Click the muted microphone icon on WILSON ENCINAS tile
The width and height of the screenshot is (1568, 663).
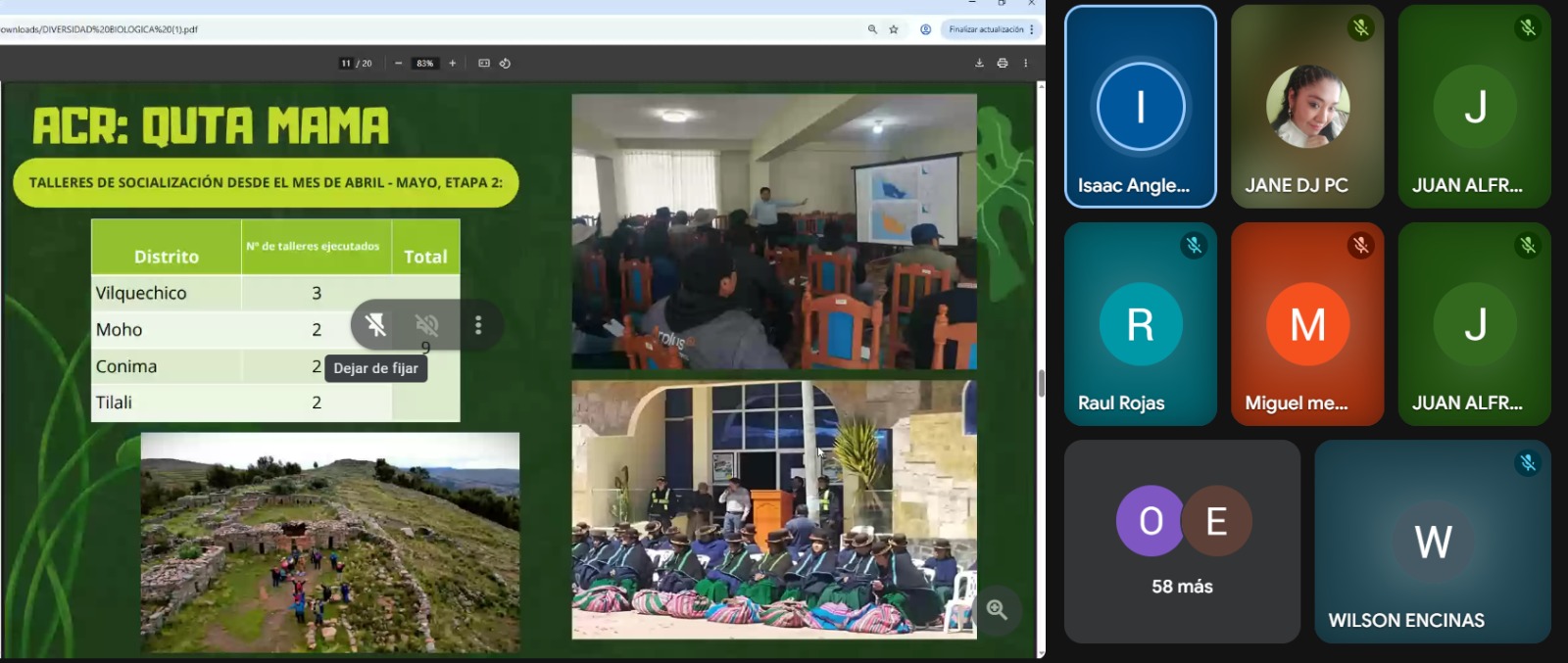click(1527, 463)
